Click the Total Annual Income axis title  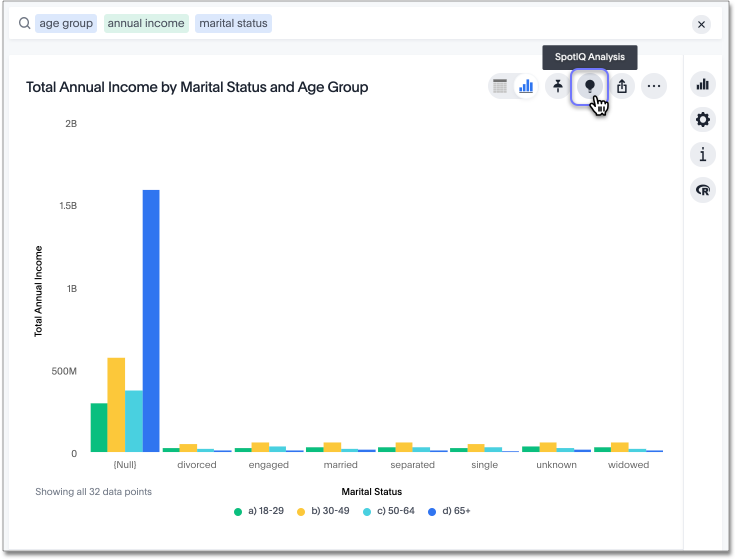pyautogui.click(x=39, y=290)
